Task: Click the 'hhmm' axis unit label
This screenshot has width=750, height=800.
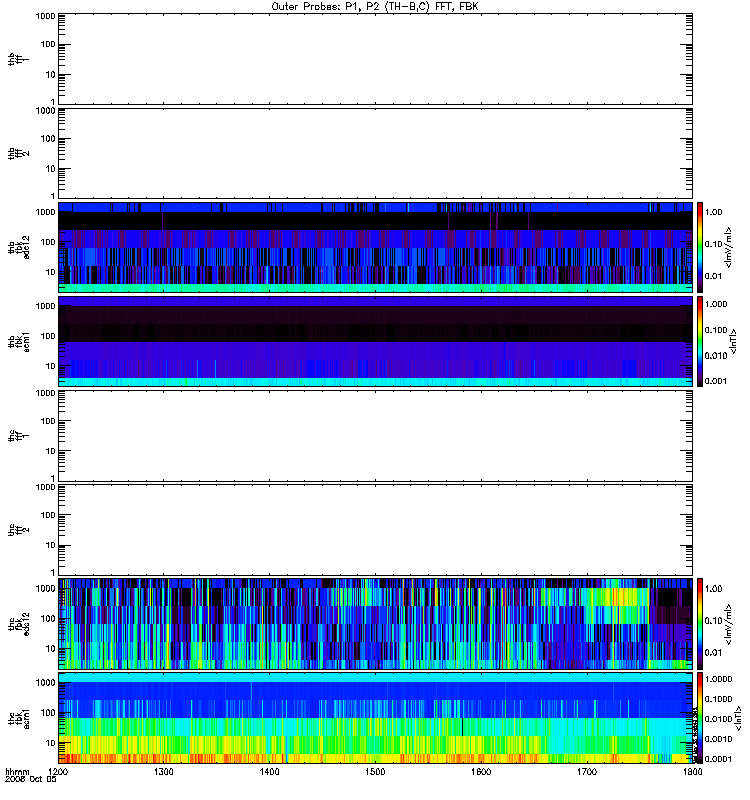Action: [17, 772]
